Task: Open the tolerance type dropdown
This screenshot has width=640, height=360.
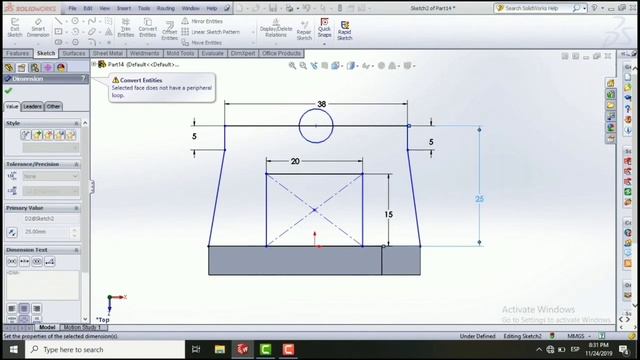Action: click(x=50, y=176)
